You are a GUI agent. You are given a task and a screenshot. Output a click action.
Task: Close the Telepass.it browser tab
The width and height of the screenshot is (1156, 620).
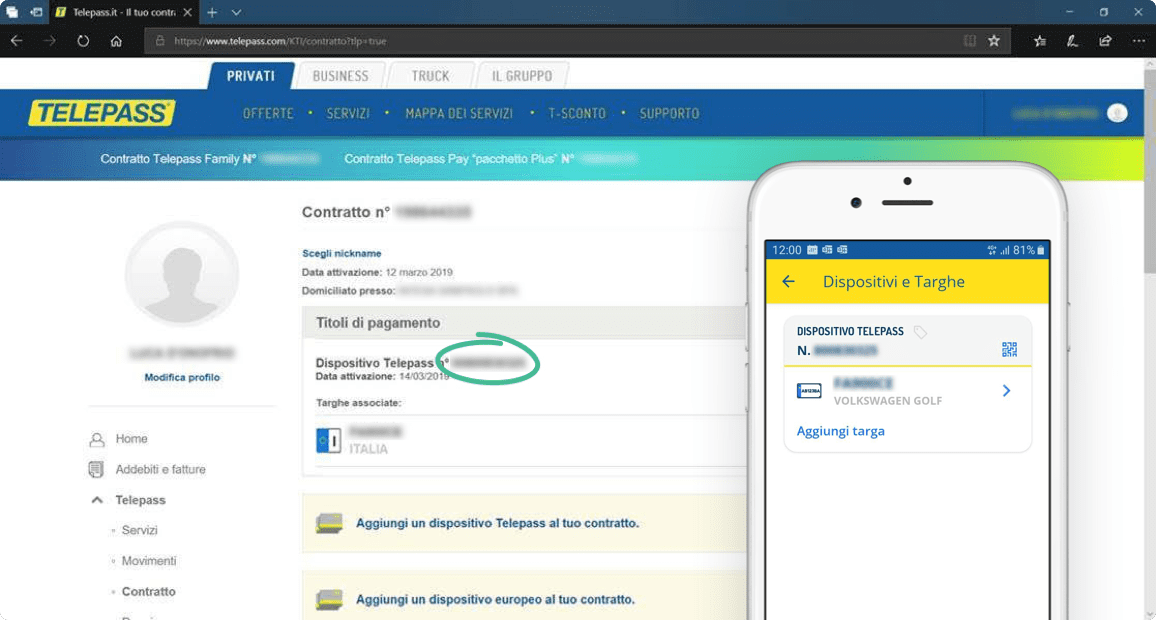187,12
